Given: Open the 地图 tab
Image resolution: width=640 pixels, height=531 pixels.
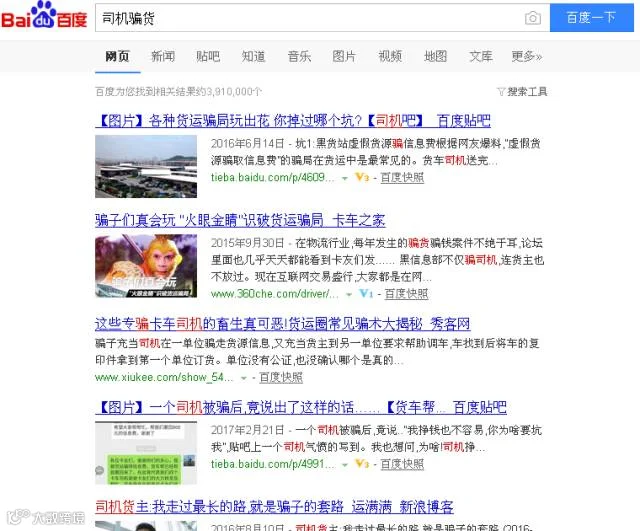Looking at the screenshot, I should 436,56.
